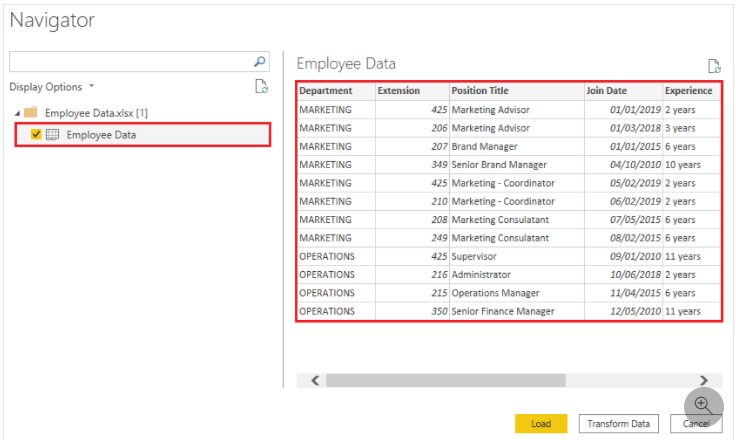Click the extension 216 cell
Screen dimensions: 736x440
click(412, 275)
